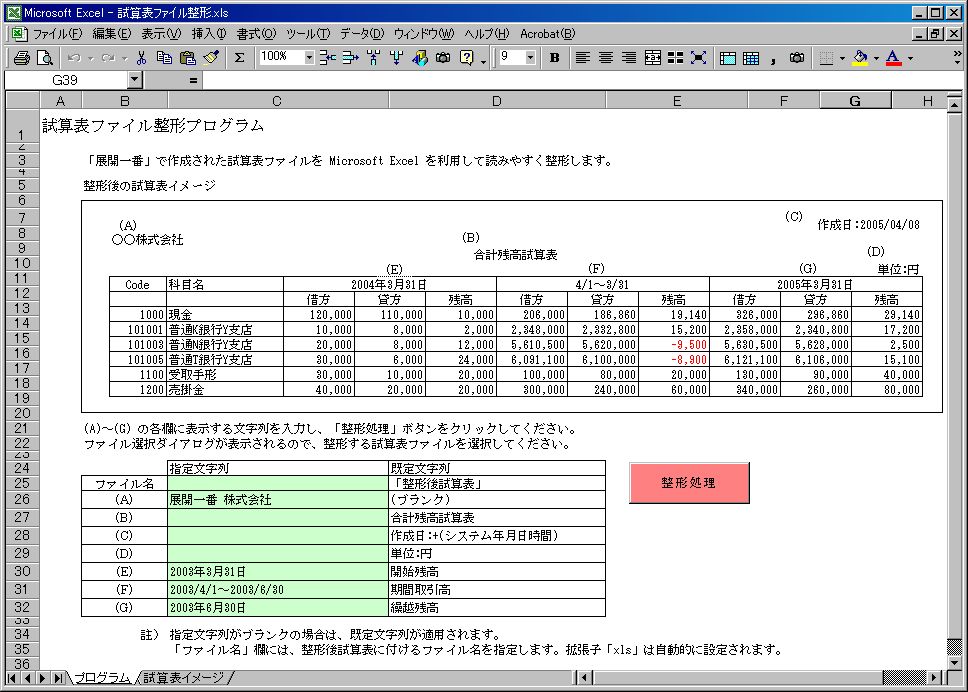968x692 pixels.
Task: Click the help question mark icon
Action: tap(467, 58)
